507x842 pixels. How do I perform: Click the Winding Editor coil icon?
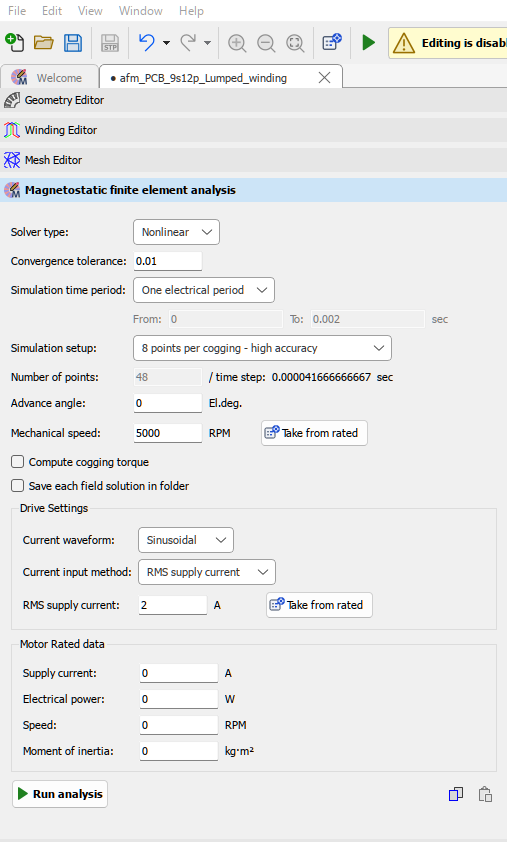click(x=12, y=130)
